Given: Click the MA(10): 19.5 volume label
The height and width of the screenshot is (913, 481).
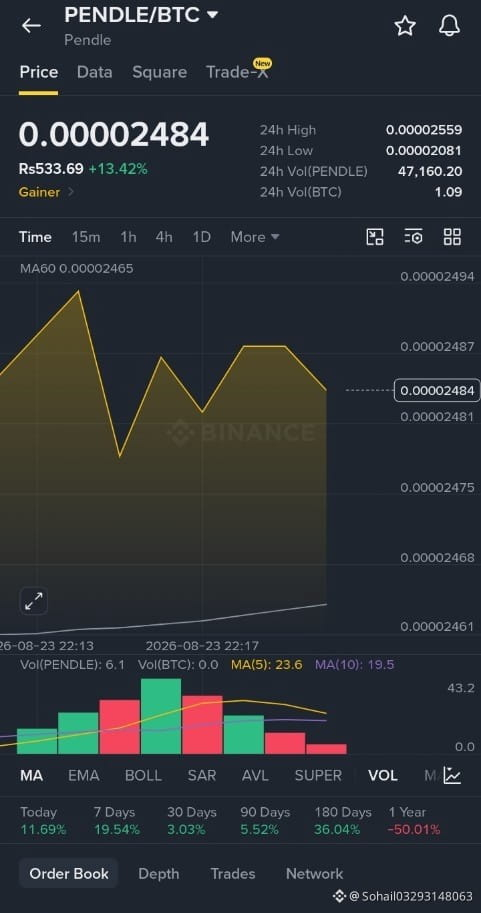Looking at the screenshot, I should [x=355, y=664].
